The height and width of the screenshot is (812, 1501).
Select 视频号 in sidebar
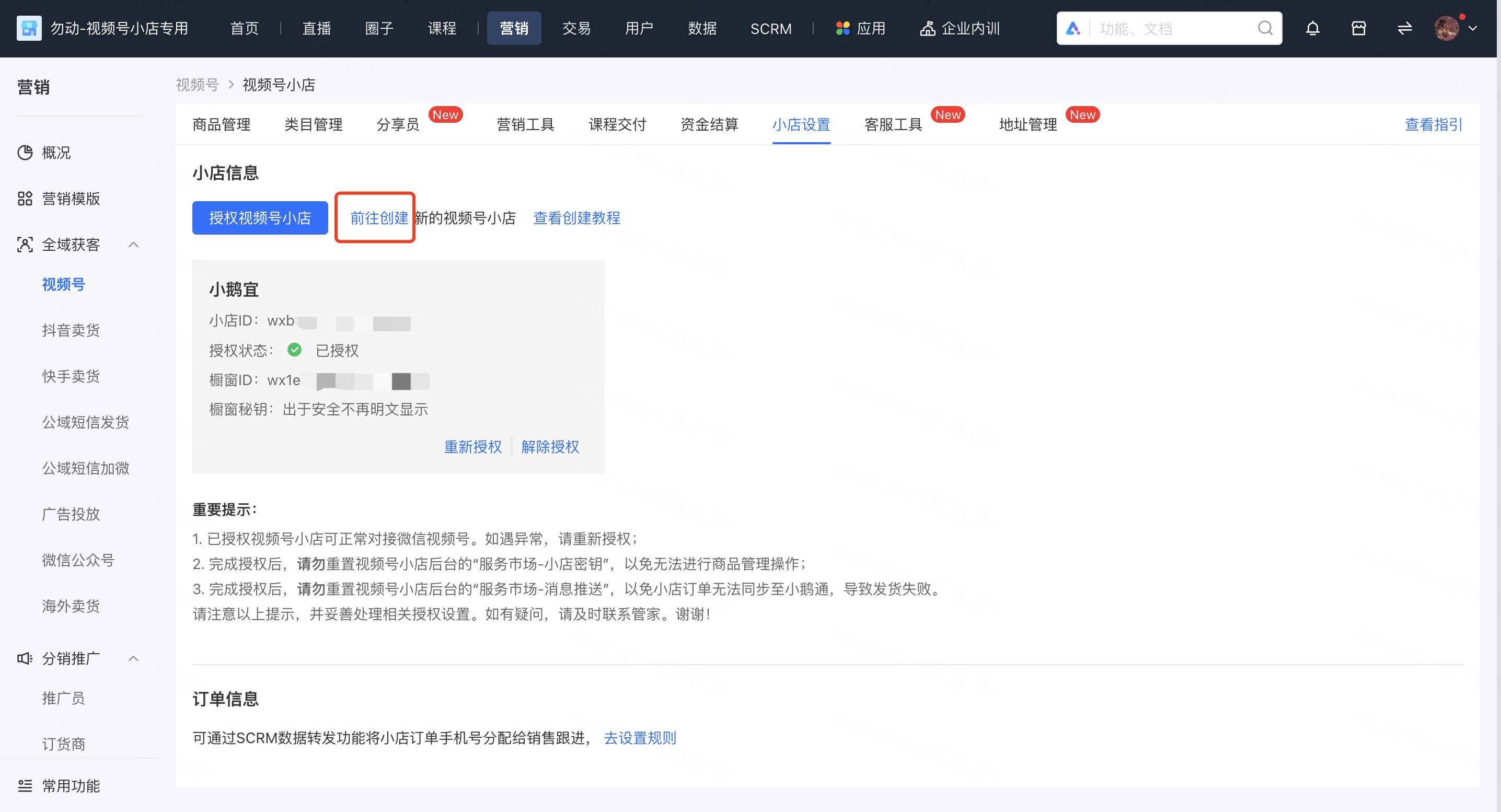click(64, 284)
